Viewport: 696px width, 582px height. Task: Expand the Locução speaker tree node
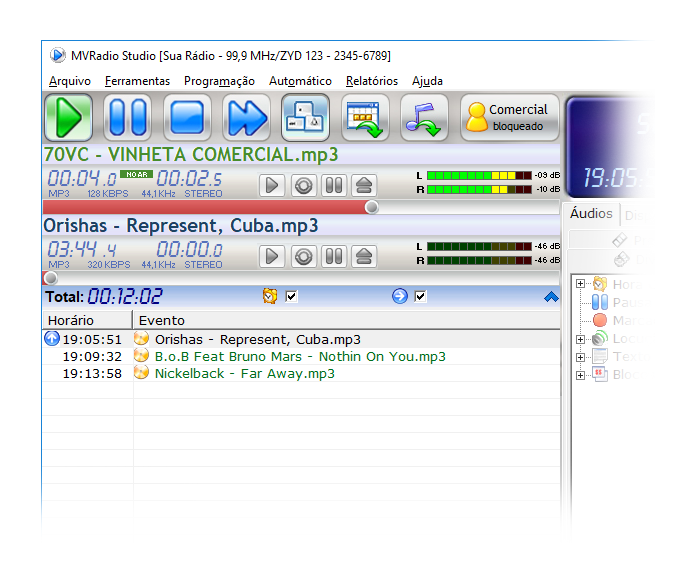(x=580, y=339)
